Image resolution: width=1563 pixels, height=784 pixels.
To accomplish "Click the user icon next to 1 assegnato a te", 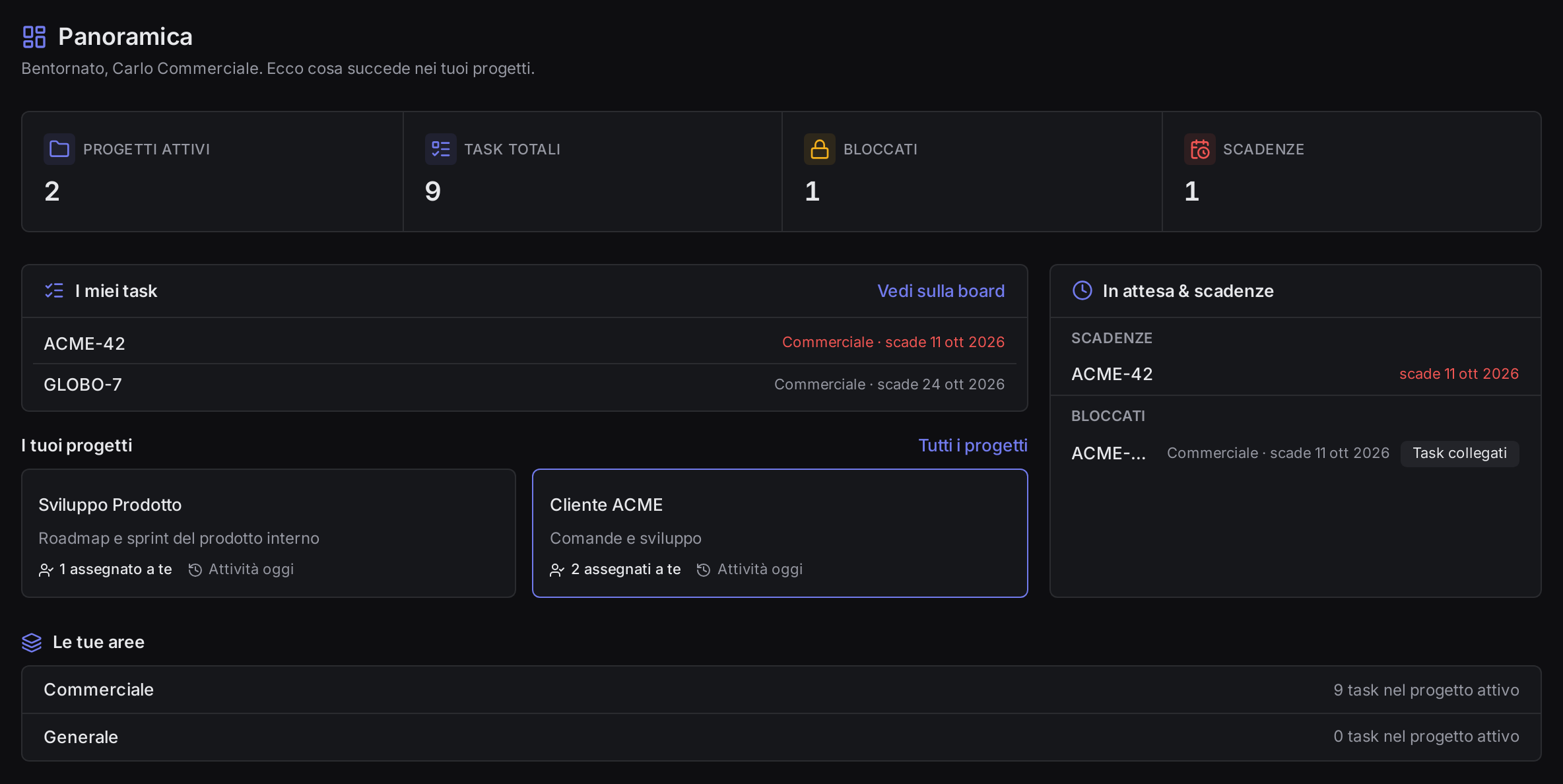I will [46, 570].
